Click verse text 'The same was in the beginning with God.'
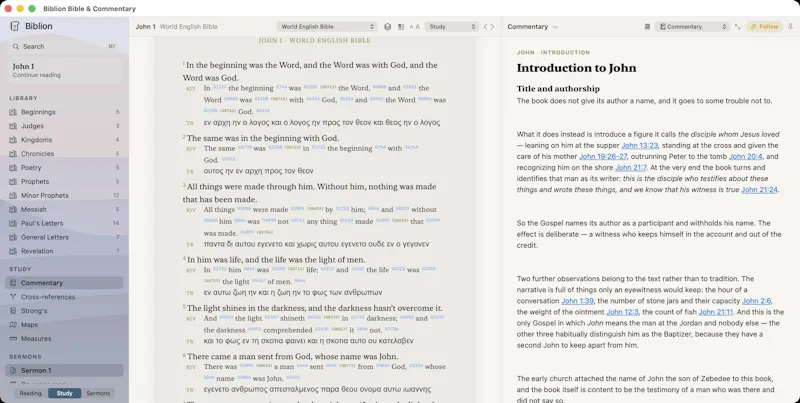Viewport: 800px width, 403px height. pos(263,138)
